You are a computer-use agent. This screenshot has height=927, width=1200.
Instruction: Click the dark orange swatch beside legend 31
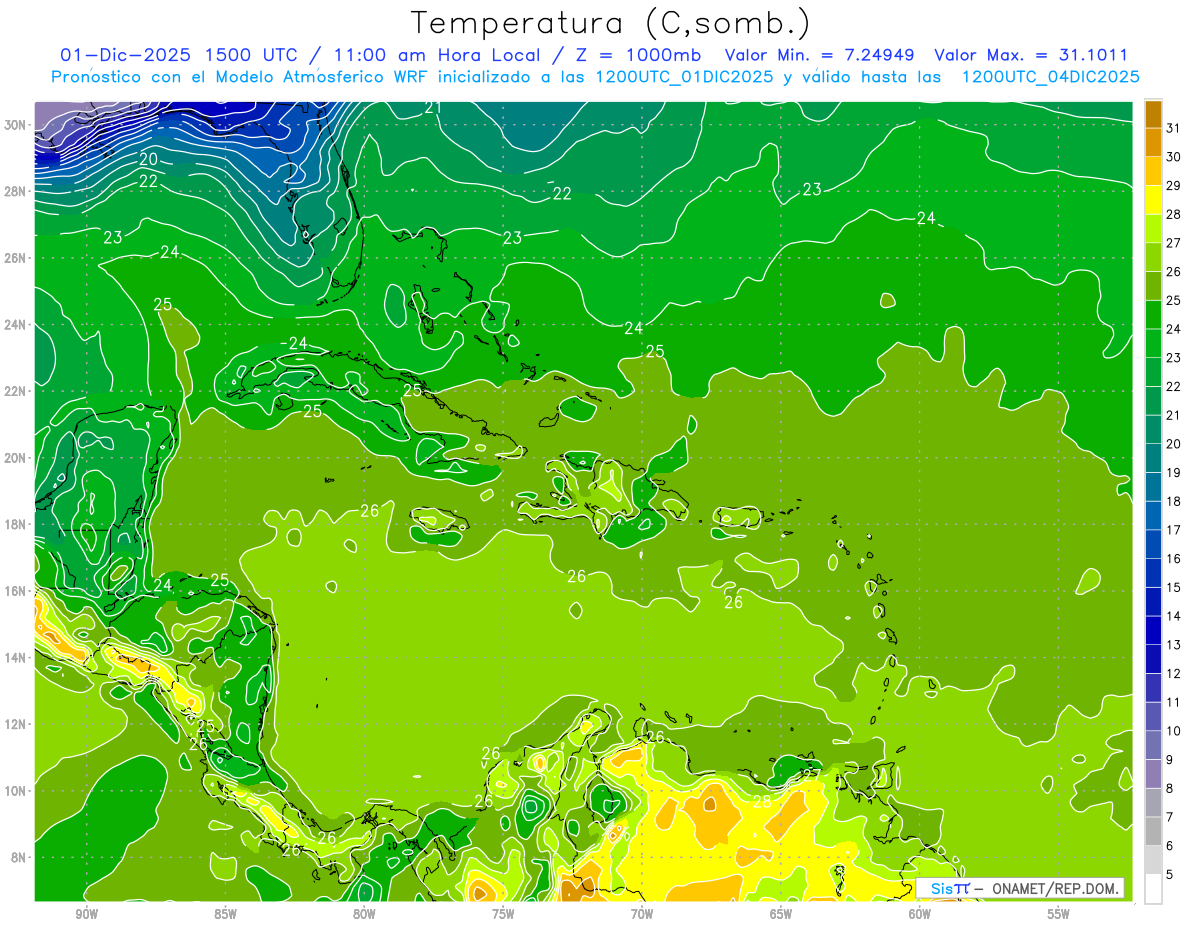click(1154, 114)
